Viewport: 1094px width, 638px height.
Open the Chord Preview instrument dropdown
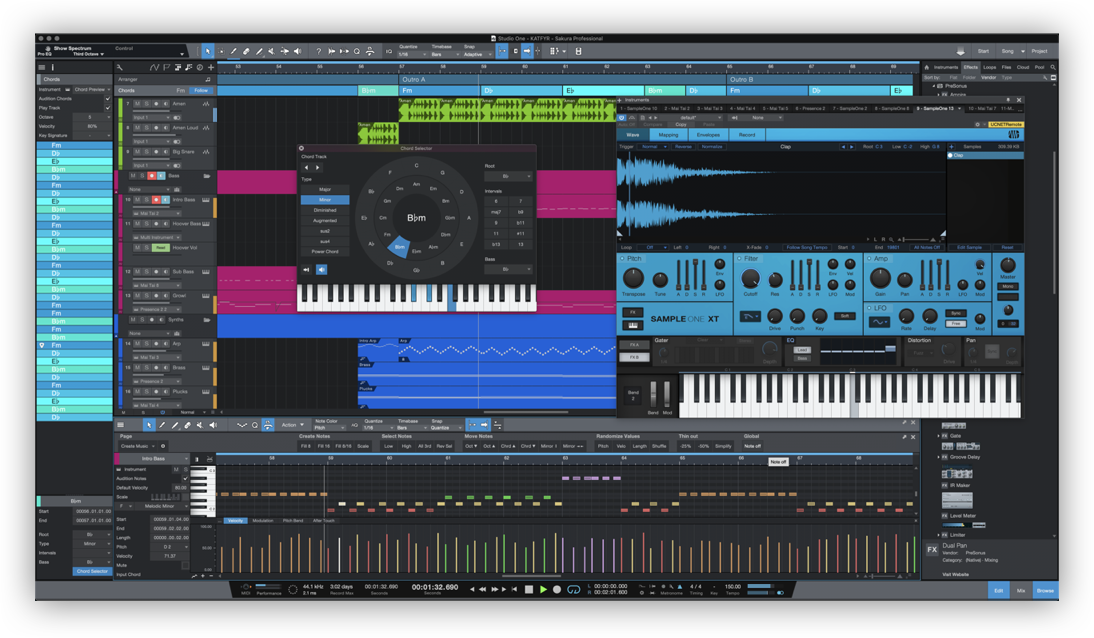point(91,90)
